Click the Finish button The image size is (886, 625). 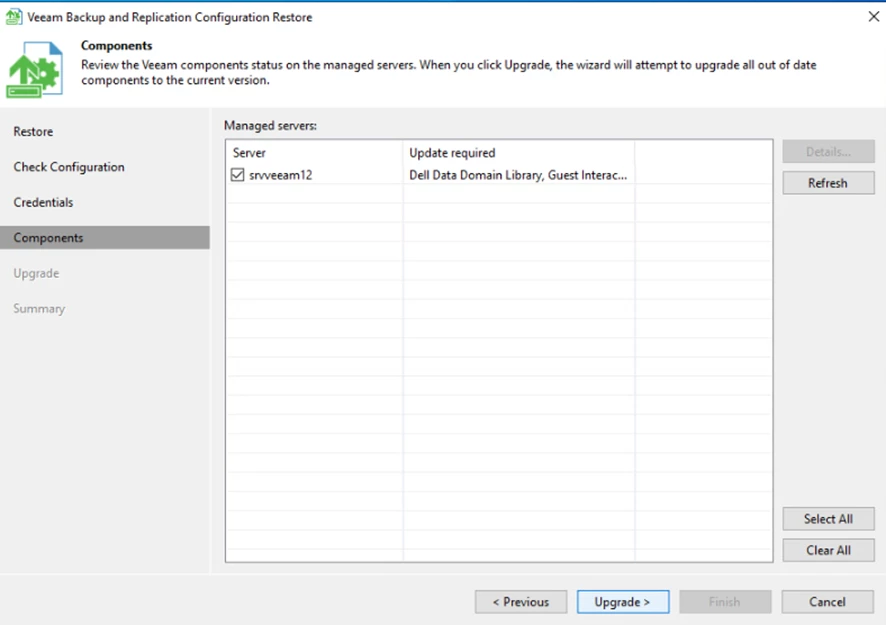[x=725, y=602]
